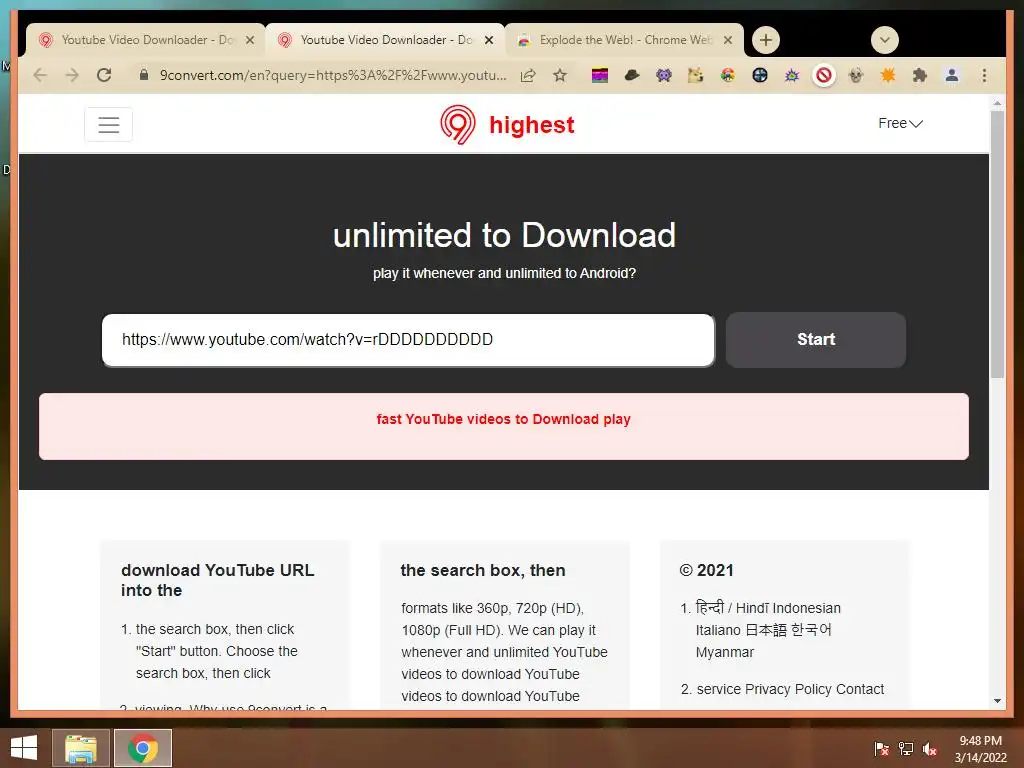Open the Extensions puzzle piece menu

(x=920, y=76)
